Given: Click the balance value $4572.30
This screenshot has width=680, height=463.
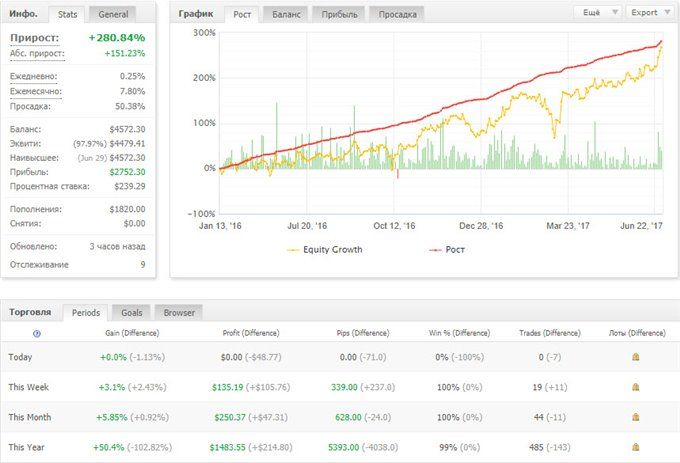Looking at the screenshot, I should coord(128,129).
